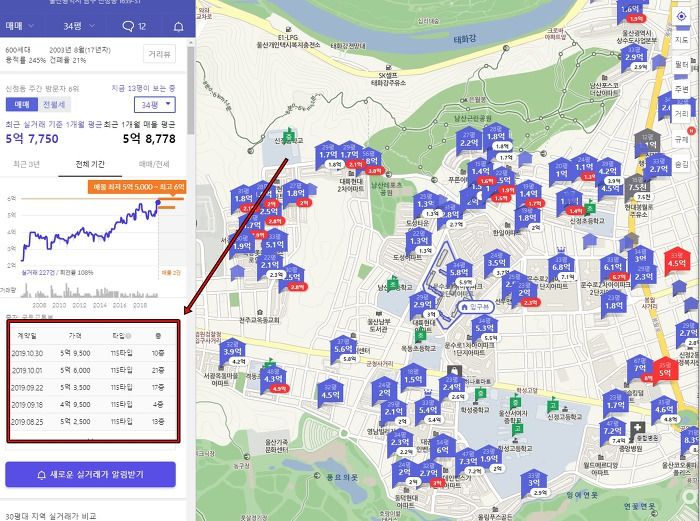700x521 pixels.
Task: Click the latest price point on chart
Action: pos(158,202)
